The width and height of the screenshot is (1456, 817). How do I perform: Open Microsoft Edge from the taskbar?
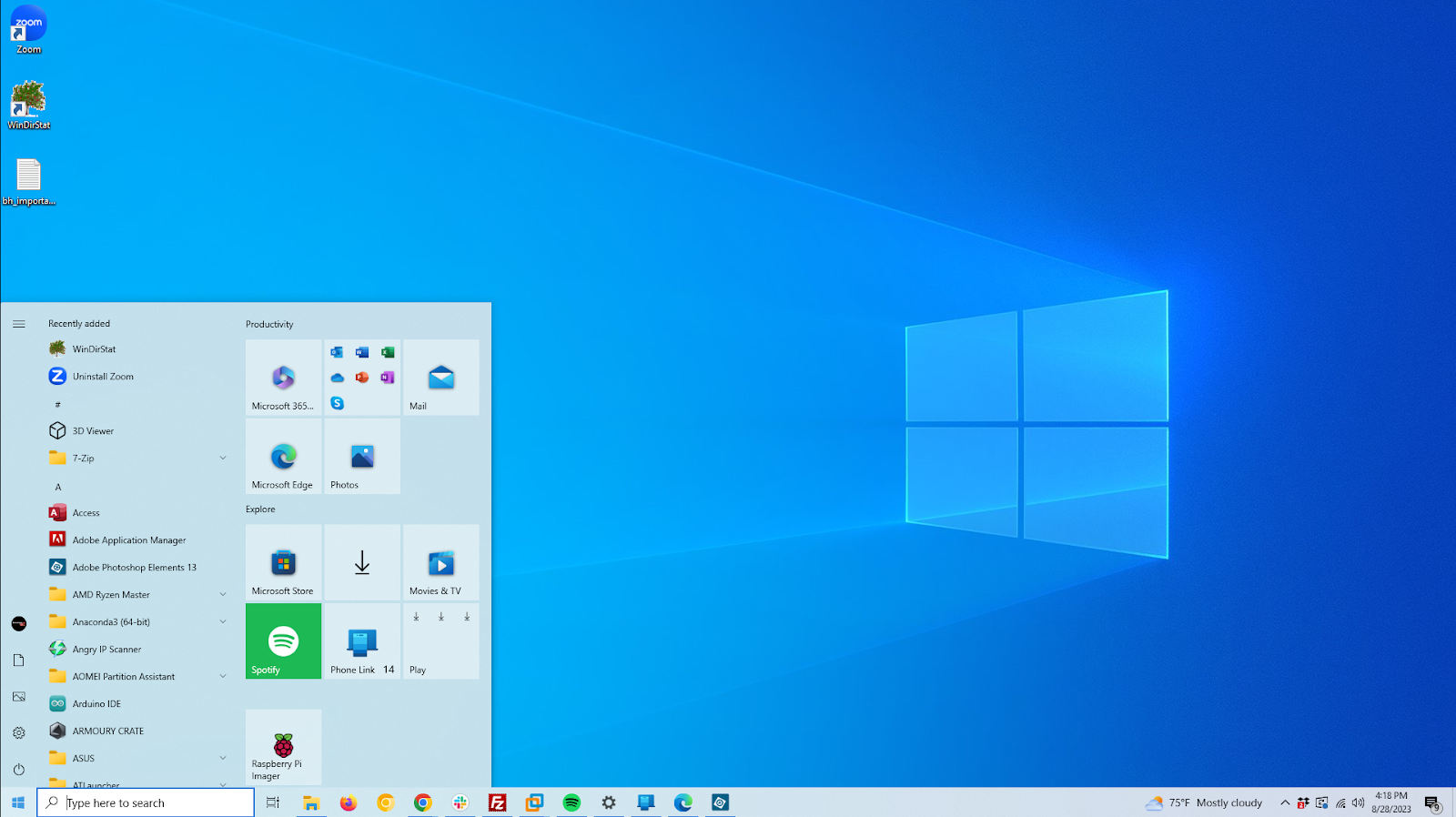683,802
